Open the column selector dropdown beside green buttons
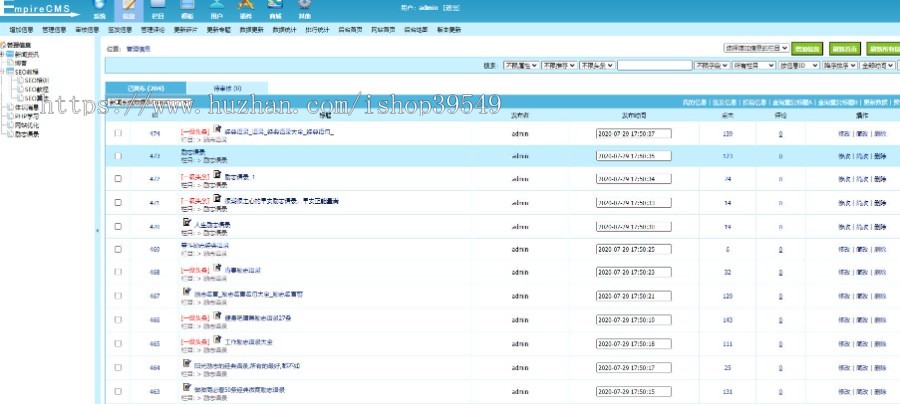 pyautogui.click(x=756, y=49)
